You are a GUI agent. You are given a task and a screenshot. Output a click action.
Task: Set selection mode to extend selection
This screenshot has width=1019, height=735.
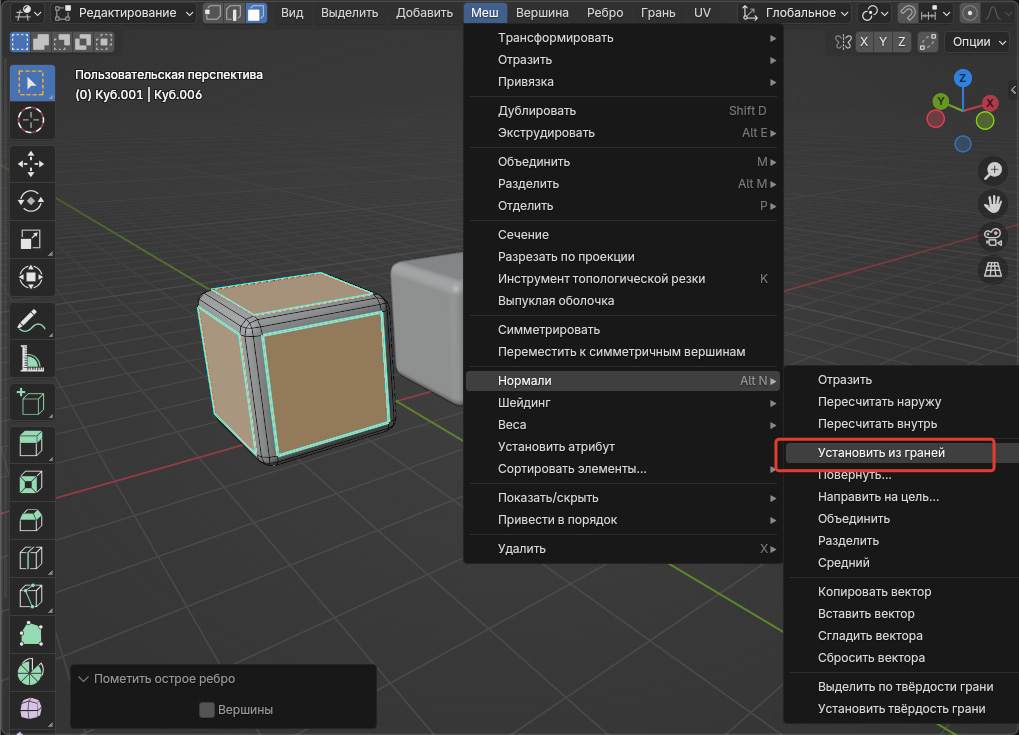click(x=41, y=42)
